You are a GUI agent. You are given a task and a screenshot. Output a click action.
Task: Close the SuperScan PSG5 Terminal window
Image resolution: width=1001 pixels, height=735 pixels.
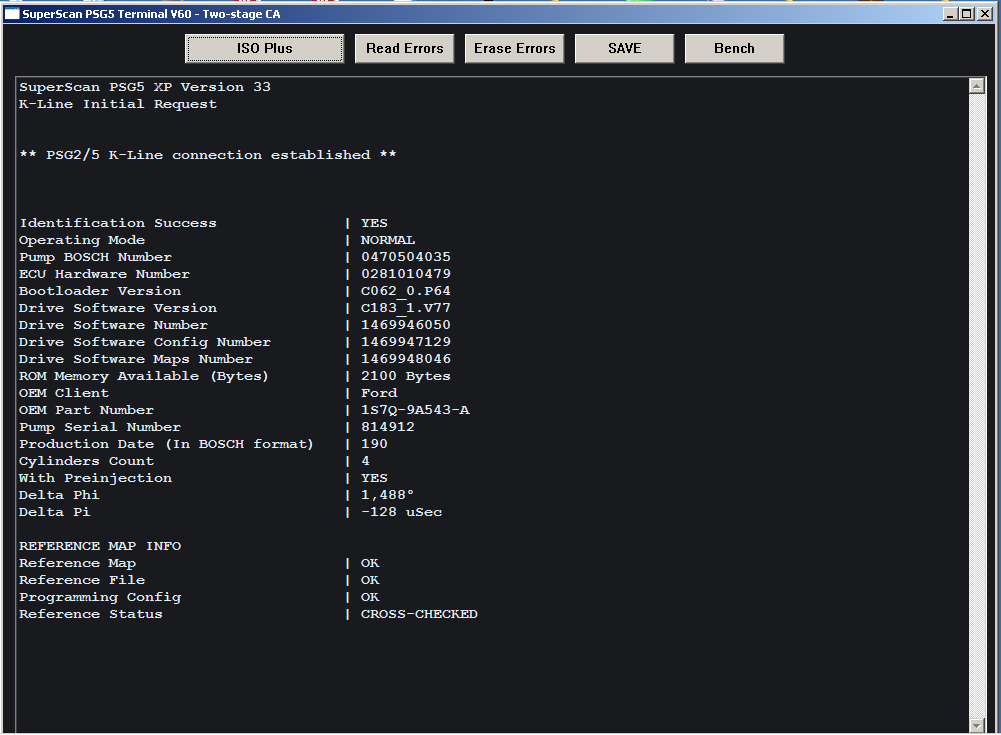tap(984, 14)
